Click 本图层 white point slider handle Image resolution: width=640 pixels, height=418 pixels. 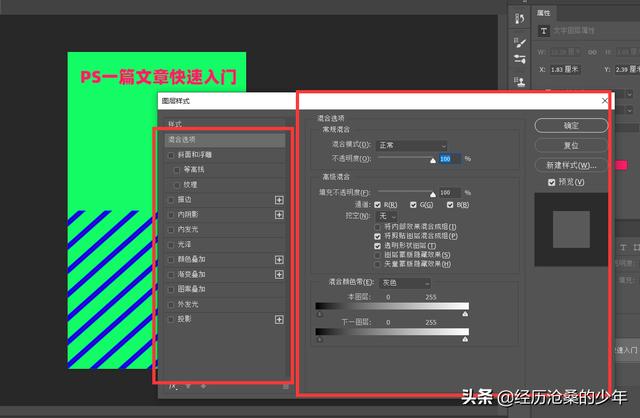465,314
